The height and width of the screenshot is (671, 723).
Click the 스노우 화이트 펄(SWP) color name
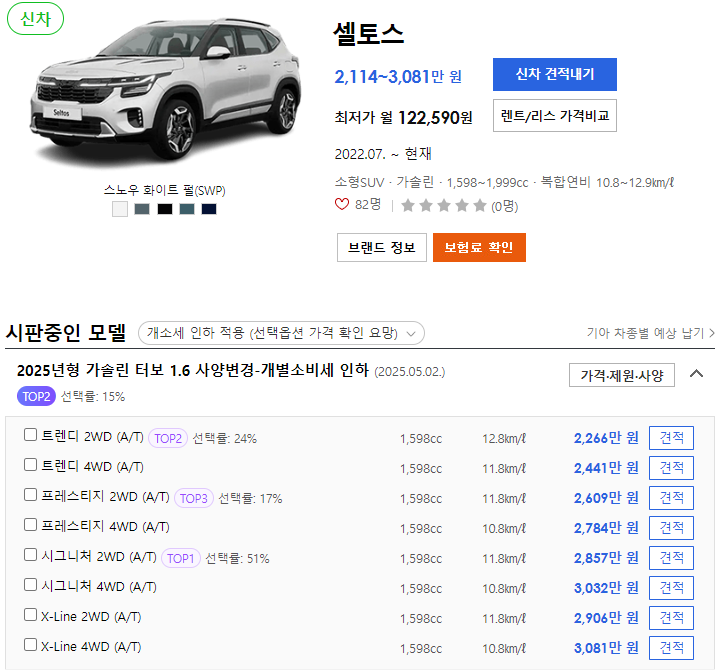[x=165, y=190]
